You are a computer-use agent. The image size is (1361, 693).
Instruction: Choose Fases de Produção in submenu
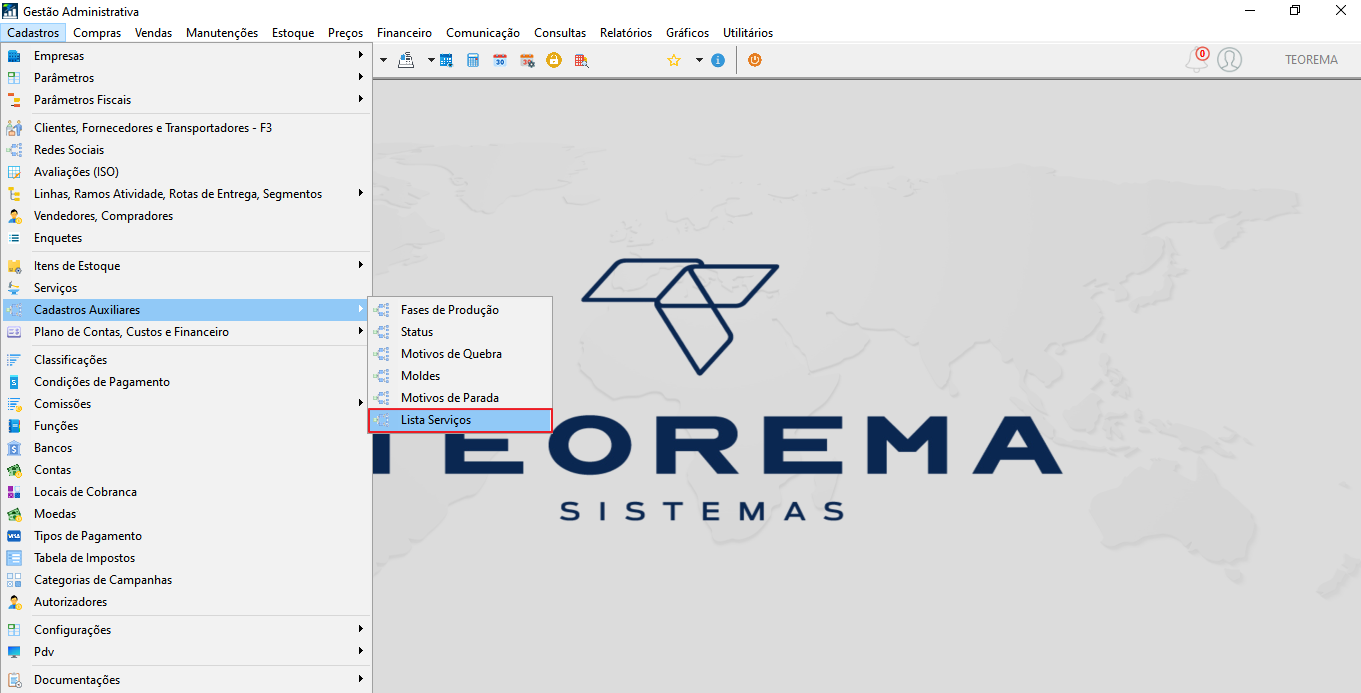click(460, 310)
